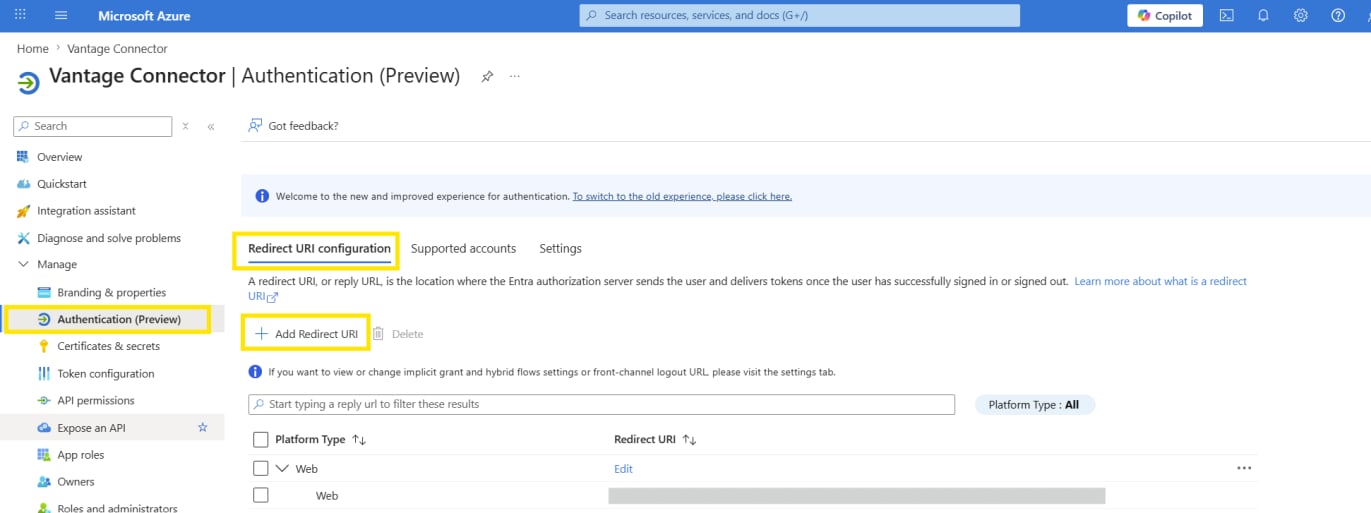The height and width of the screenshot is (513, 1371).
Task: Tick the child Web row checkbox
Action: point(261,495)
